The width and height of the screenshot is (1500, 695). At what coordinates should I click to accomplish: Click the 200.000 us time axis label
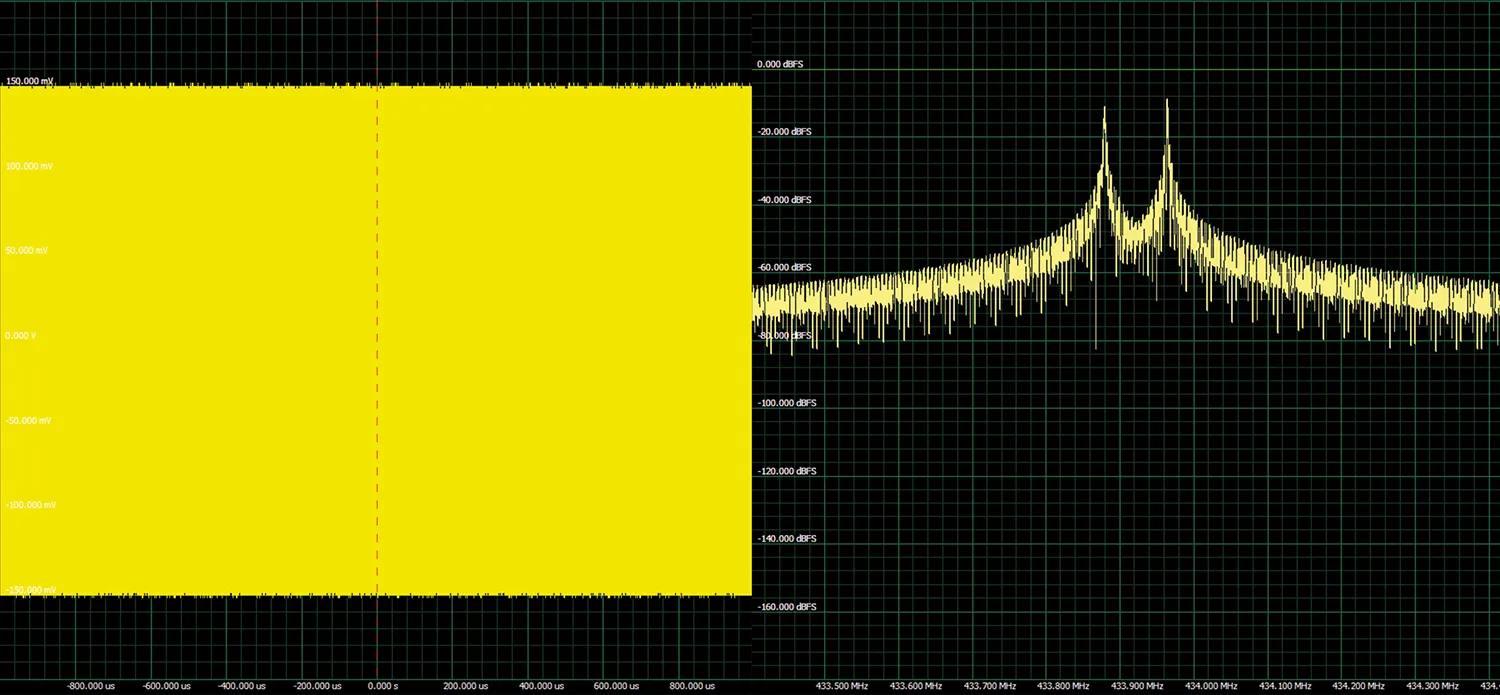coord(467,687)
